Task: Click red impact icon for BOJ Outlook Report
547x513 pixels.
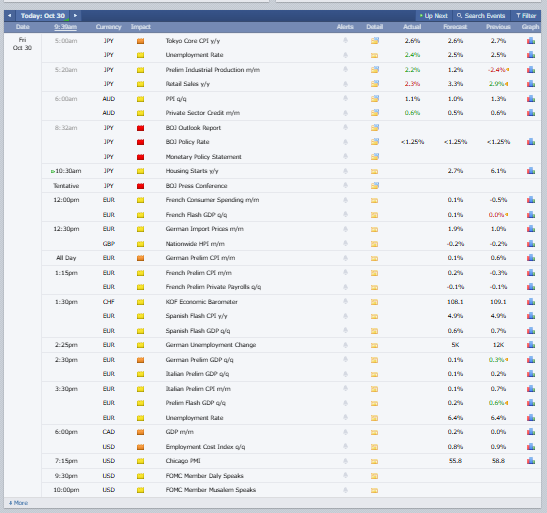Action: (141, 128)
